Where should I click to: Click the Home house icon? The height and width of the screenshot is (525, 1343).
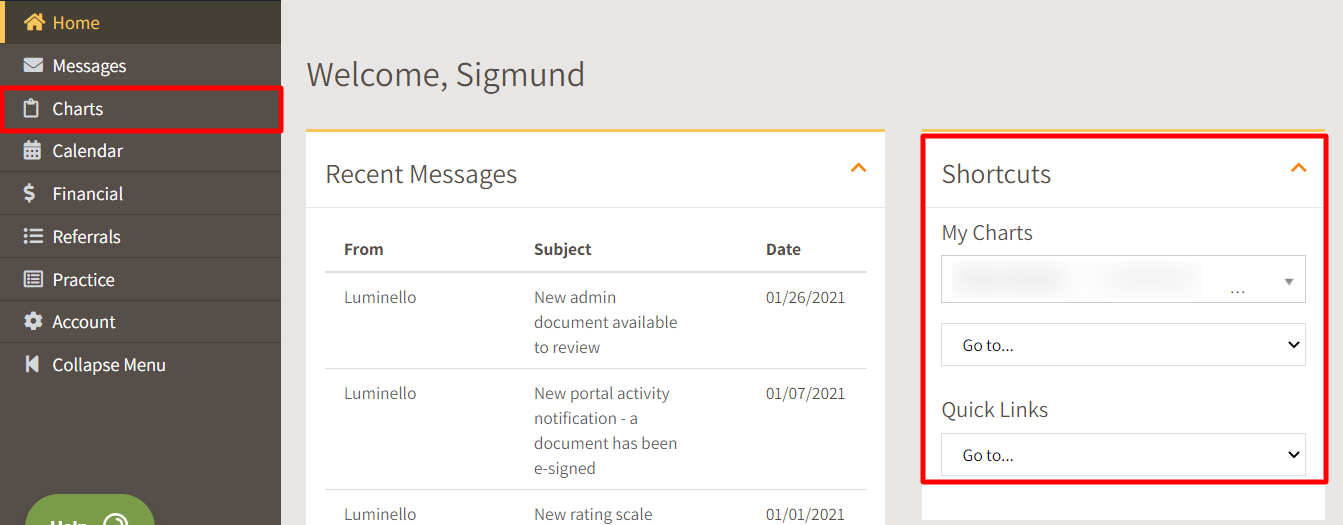34,22
